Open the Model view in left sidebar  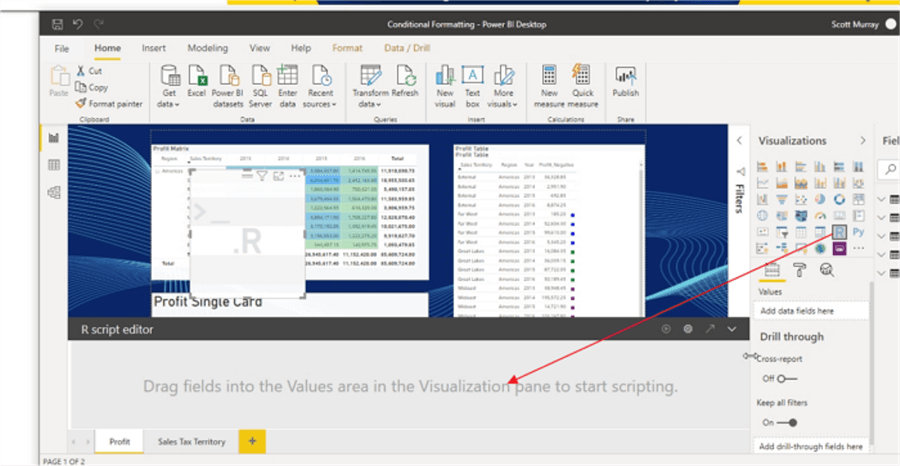54,192
